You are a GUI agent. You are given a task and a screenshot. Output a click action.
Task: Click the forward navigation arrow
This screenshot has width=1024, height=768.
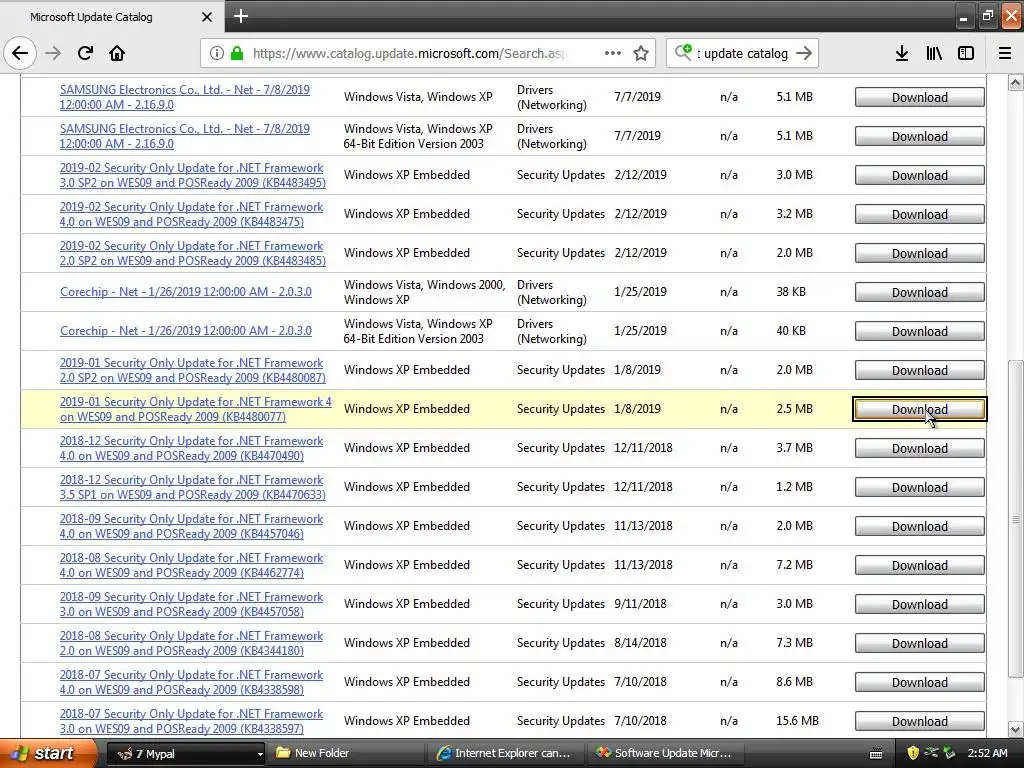click(x=53, y=53)
